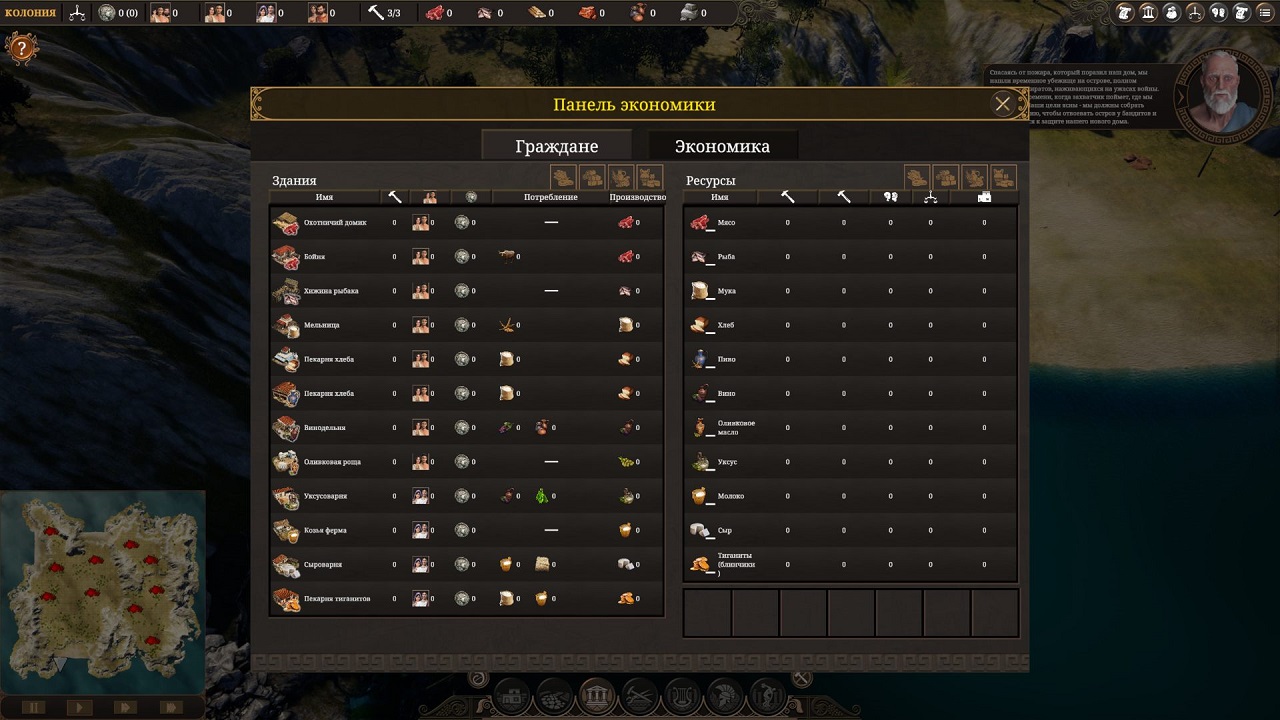Click the money bag icon top right

pos(1172,13)
